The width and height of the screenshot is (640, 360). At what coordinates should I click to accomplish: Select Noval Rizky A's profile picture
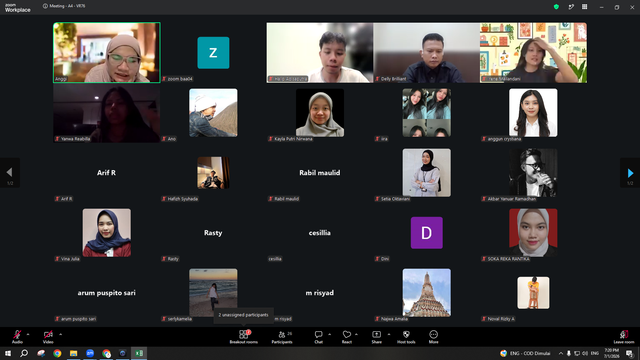533,293
